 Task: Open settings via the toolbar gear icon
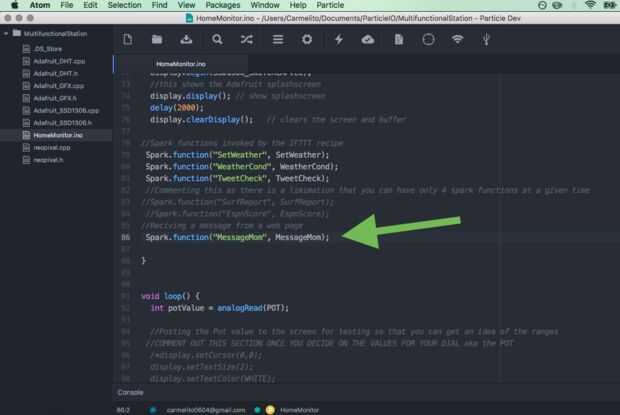pyautogui.click(x=307, y=39)
